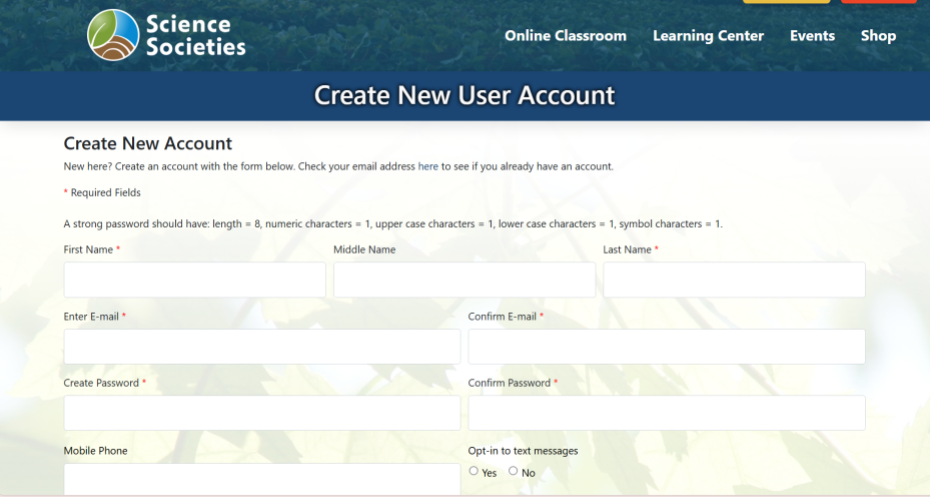930x499 pixels.
Task: Go to the Events page
Action: tap(812, 36)
